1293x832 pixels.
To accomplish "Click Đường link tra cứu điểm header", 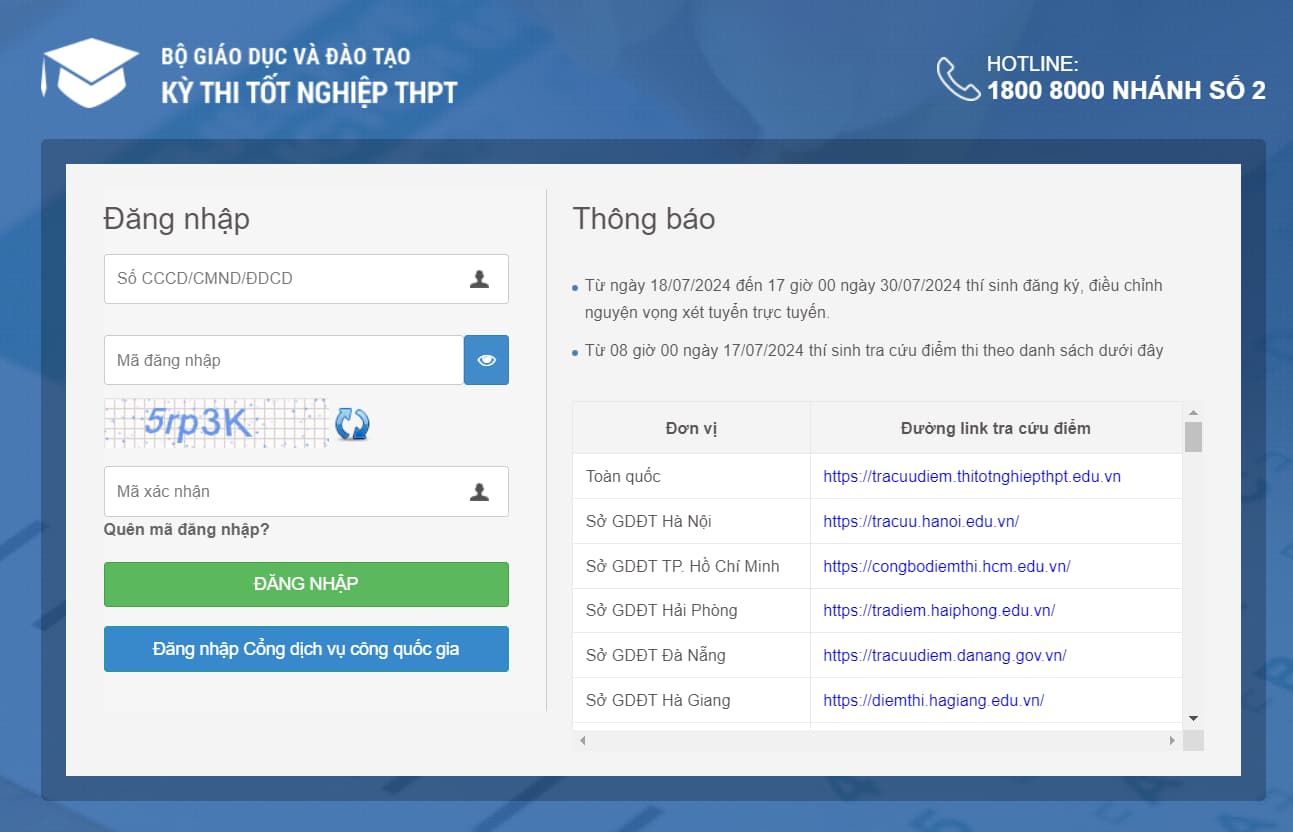I will click(996, 428).
